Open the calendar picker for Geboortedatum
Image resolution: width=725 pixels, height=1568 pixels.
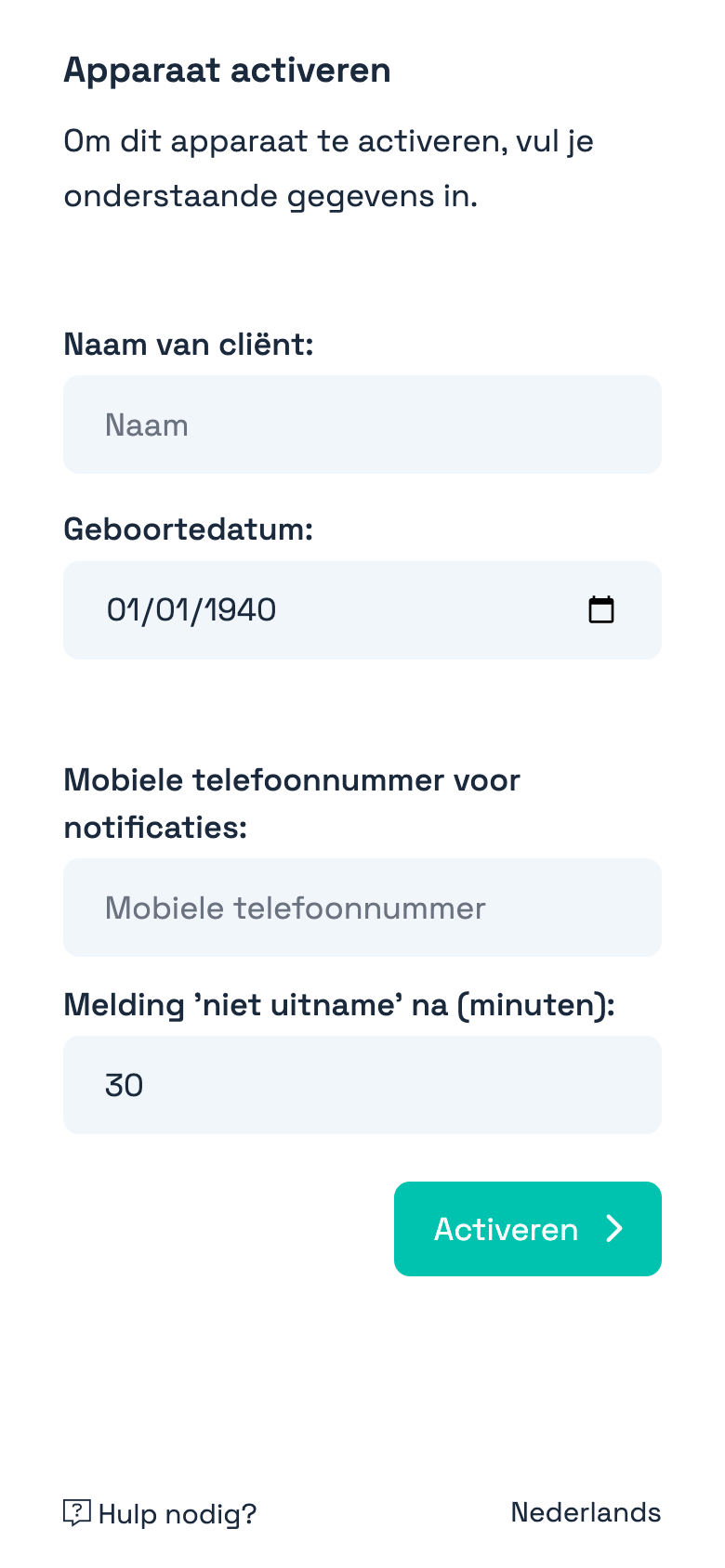pyautogui.click(x=601, y=610)
